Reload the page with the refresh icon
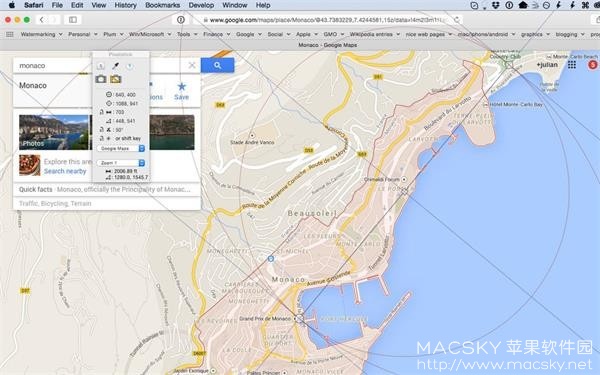The image size is (600, 375). point(456,20)
